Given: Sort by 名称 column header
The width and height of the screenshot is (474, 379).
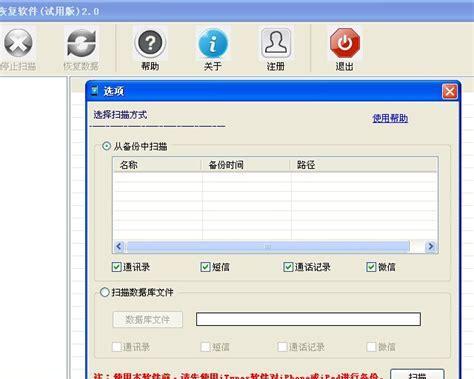Looking at the screenshot, I should [157, 165].
